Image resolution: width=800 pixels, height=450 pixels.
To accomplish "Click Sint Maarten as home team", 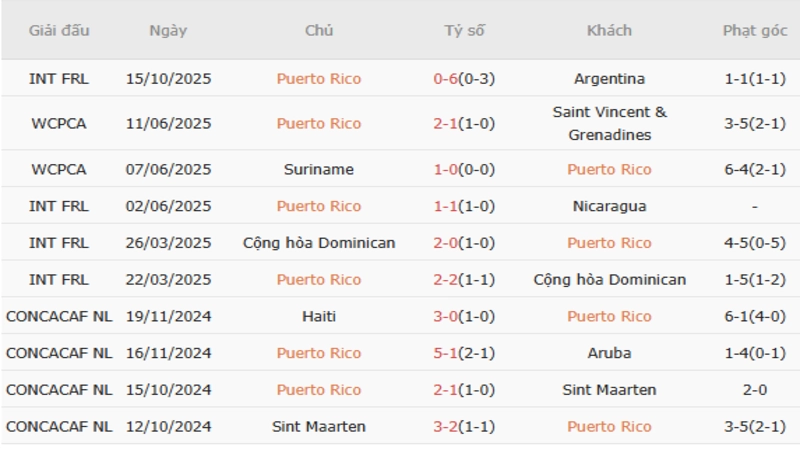I will click(319, 426).
